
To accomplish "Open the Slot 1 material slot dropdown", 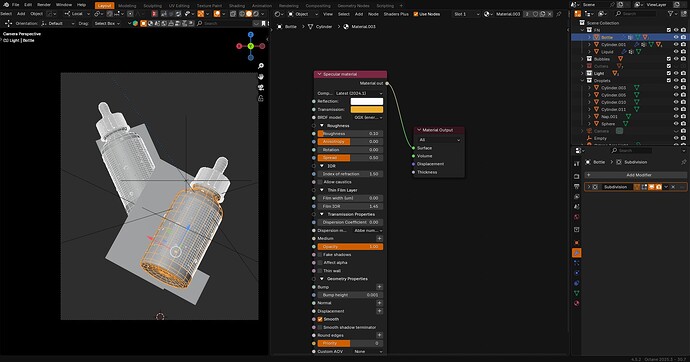I will [466, 14].
